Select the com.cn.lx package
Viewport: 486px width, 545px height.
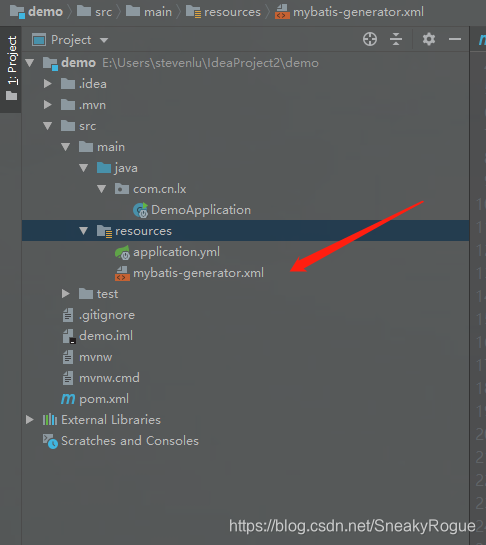(x=160, y=189)
